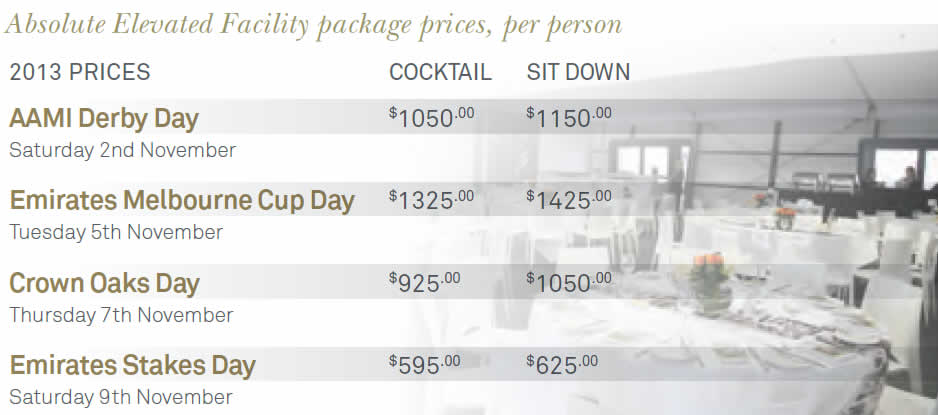
Task: Select the $1050.00 Oaks Day sit down price
Action: tap(569, 282)
